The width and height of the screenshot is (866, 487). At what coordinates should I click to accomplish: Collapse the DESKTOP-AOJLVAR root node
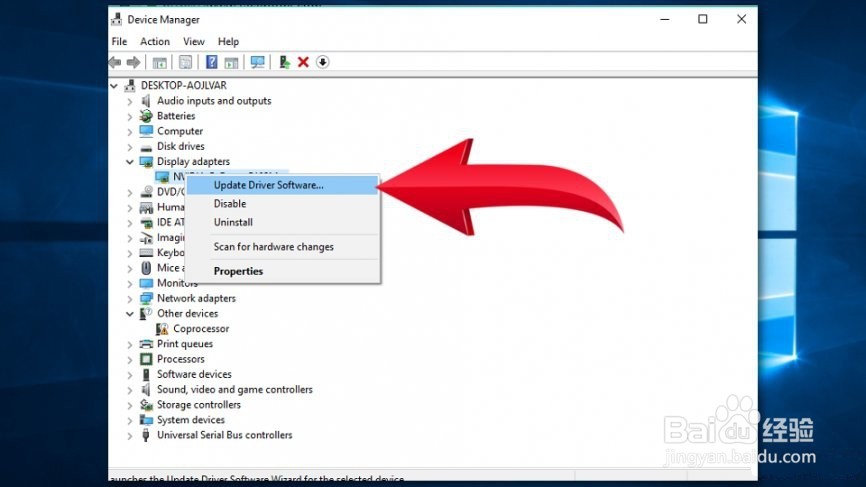click(114, 86)
